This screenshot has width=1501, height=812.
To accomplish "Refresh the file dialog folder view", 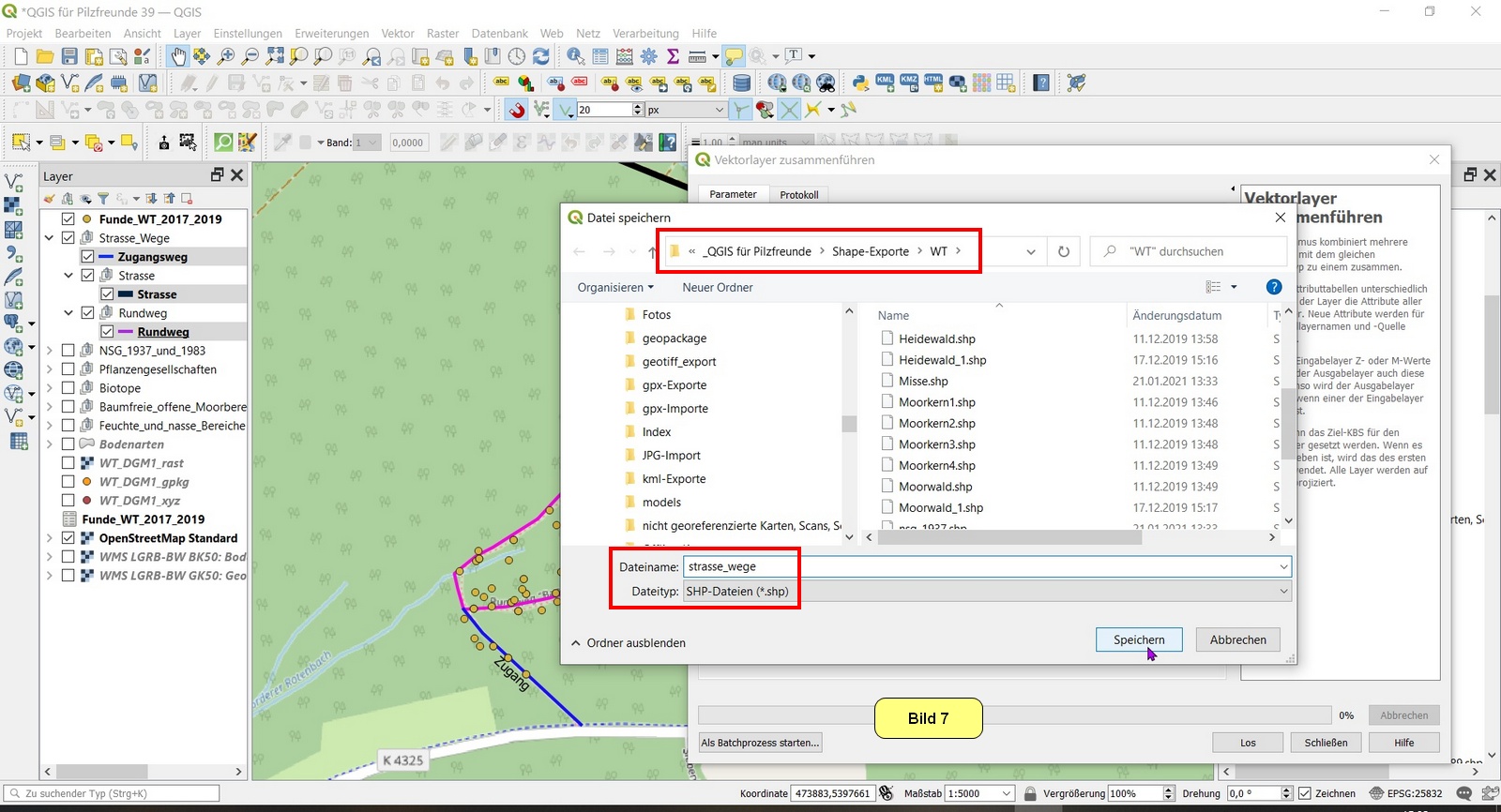I will (1063, 251).
